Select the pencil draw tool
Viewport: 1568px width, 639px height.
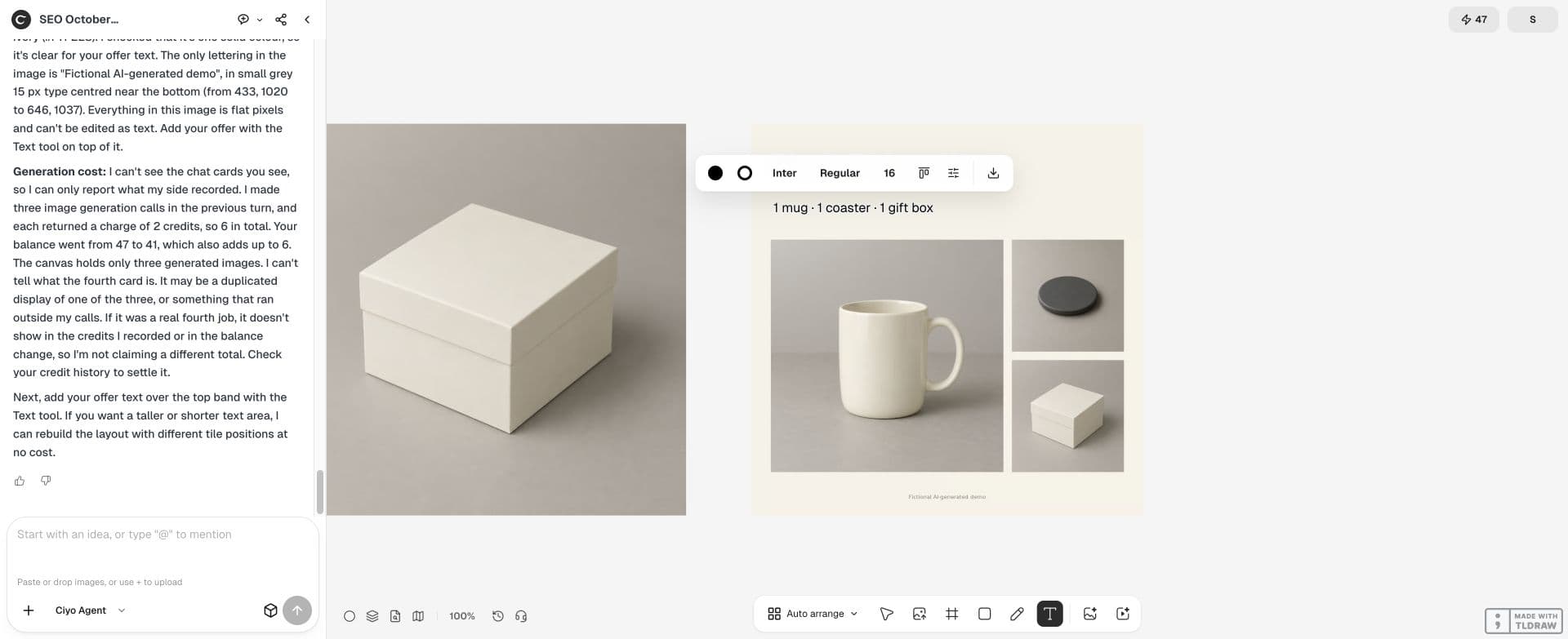(1017, 614)
